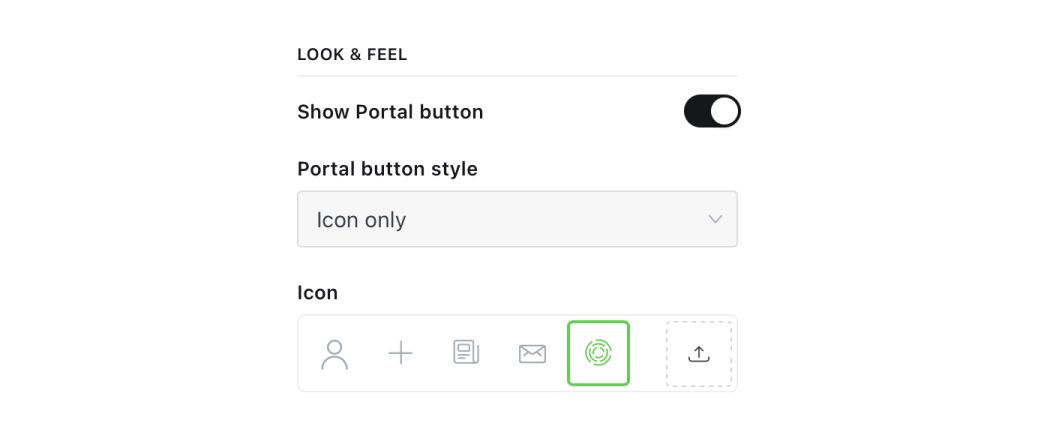Click the upload arrow icon
Image resolution: width=1038 pixels, height=440 pixels.
pos(699,354)
